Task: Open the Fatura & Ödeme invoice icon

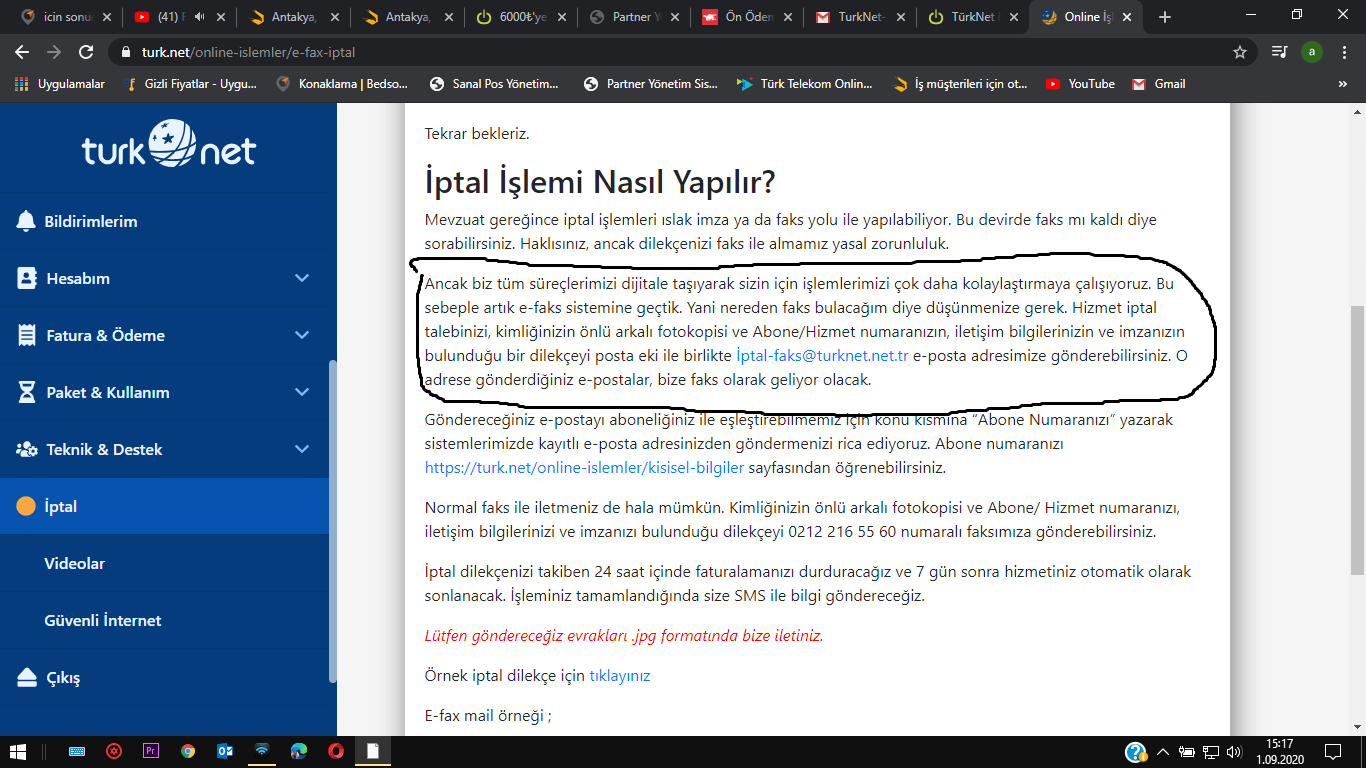Action: click(x=24, y=335)
